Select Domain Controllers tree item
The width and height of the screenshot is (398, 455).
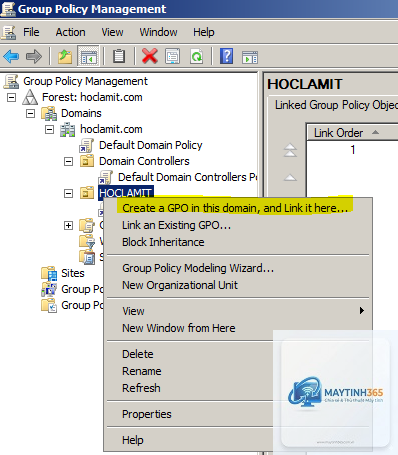(x=144, y=161)
